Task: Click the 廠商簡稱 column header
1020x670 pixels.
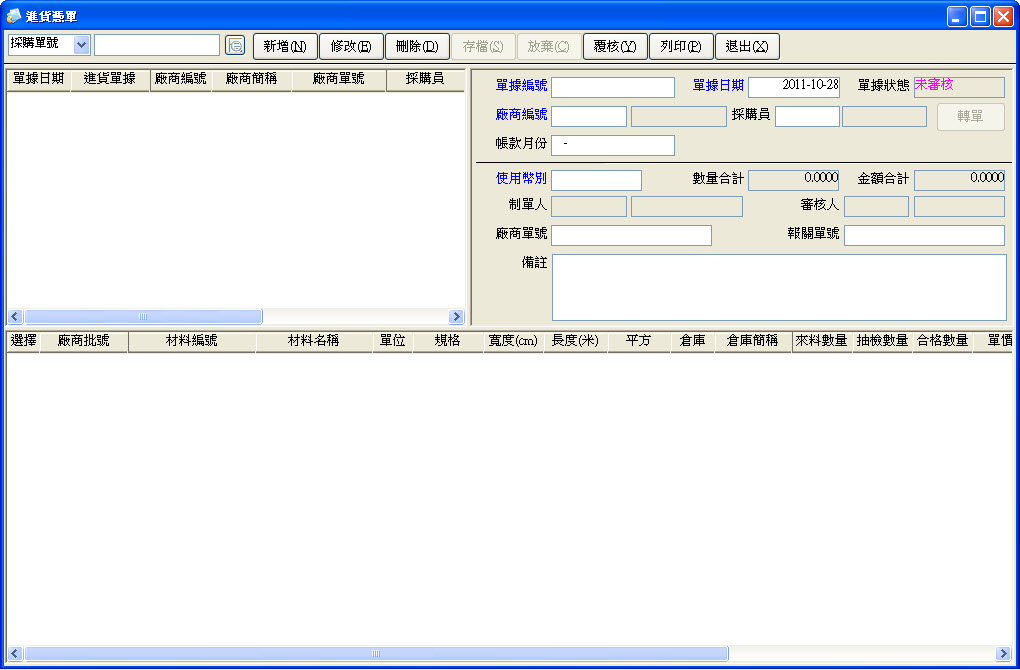Action: [x=252, y=79]
